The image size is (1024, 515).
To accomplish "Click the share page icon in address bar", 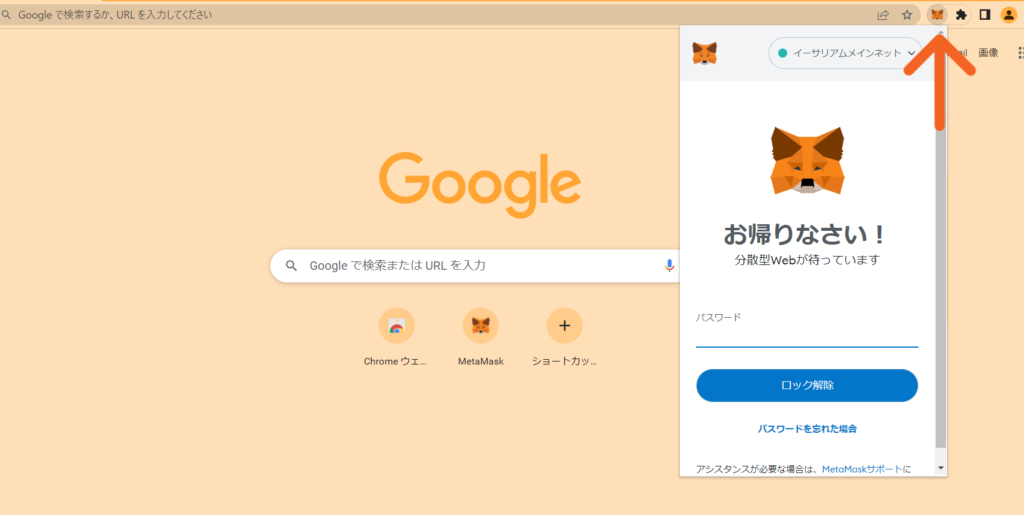I will [x=883, y=14].
